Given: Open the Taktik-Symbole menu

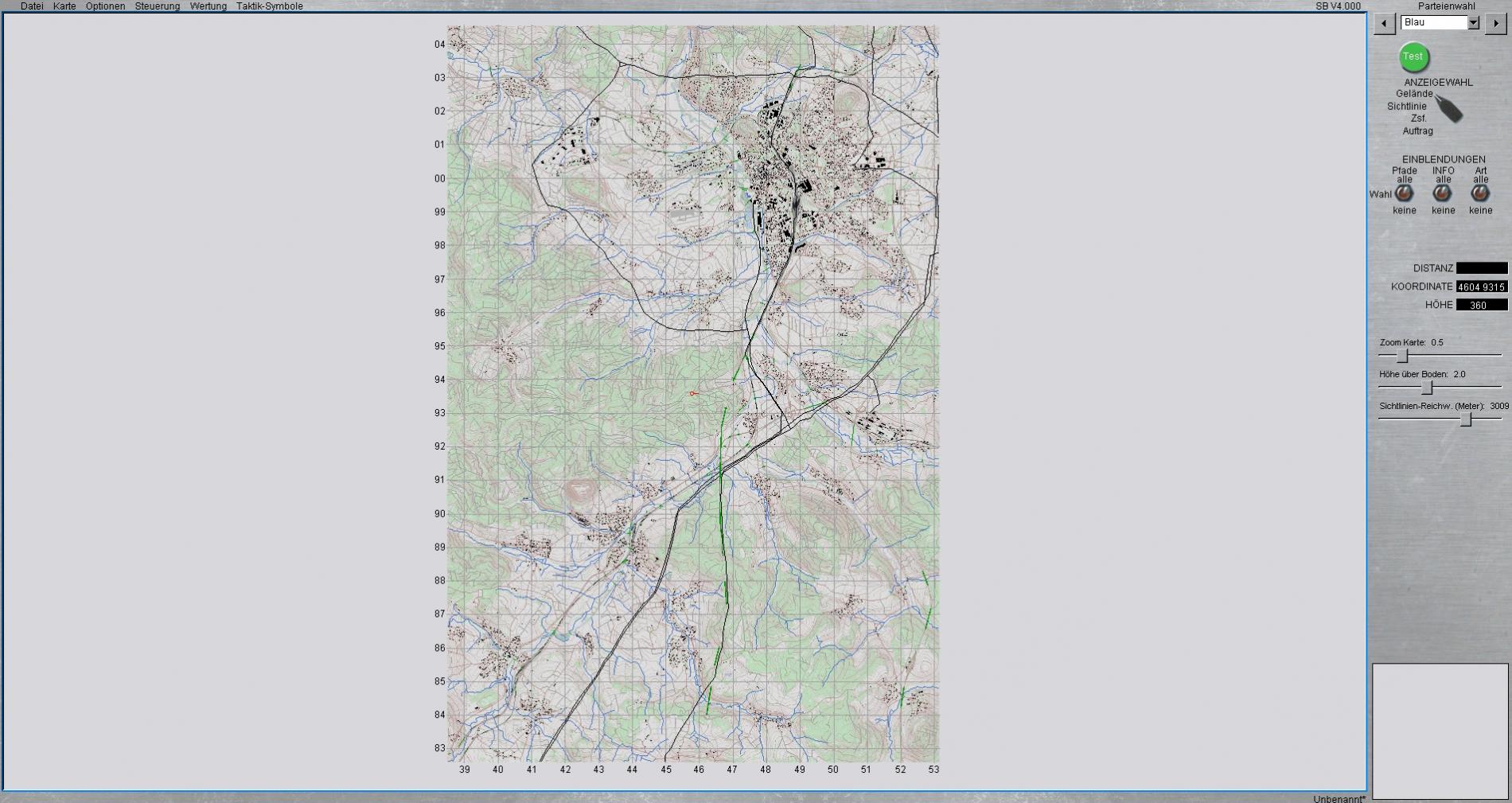Looking at the screenshot, I should pos(269,6).
